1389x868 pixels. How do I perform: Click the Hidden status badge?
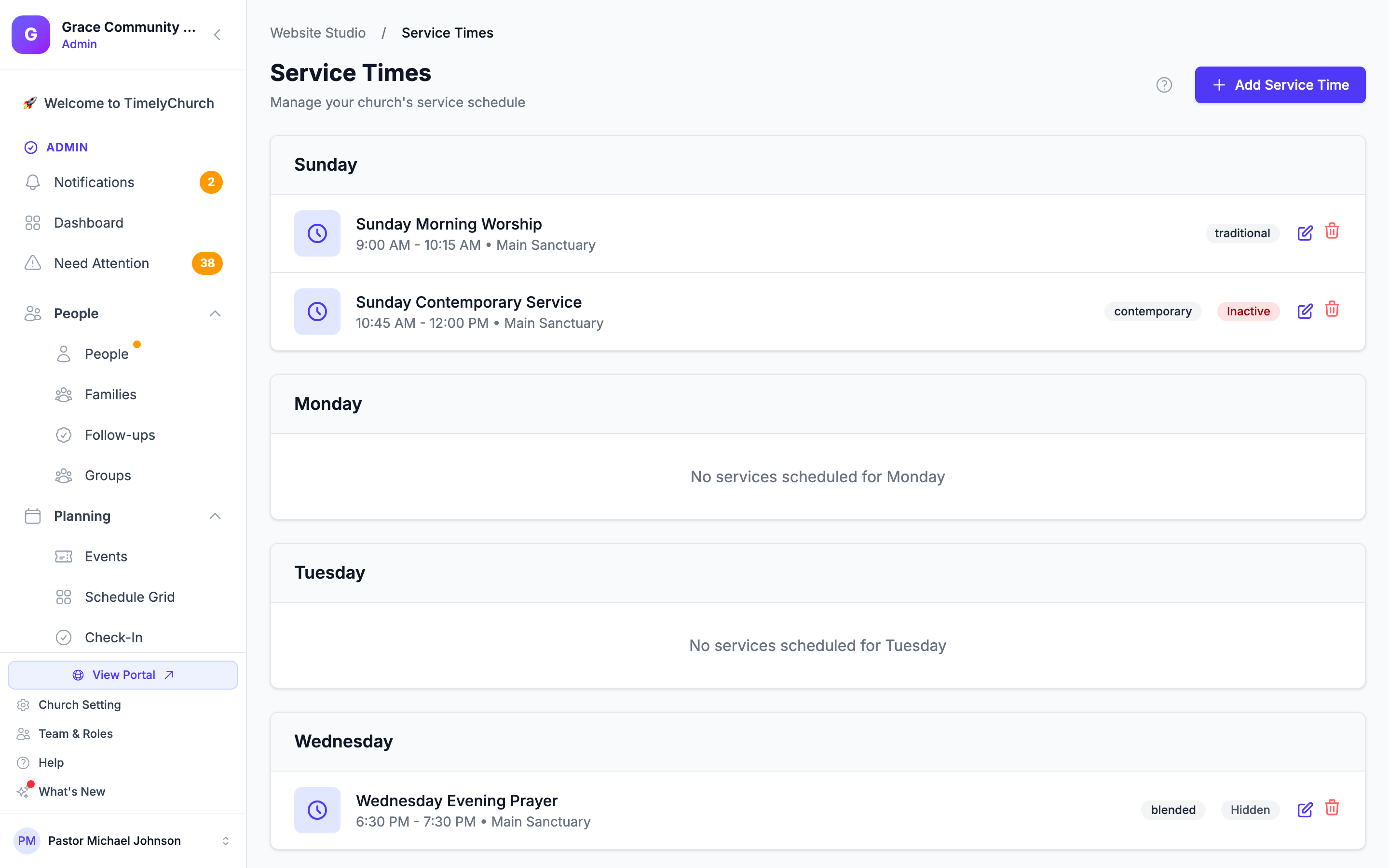(1250, 810)
